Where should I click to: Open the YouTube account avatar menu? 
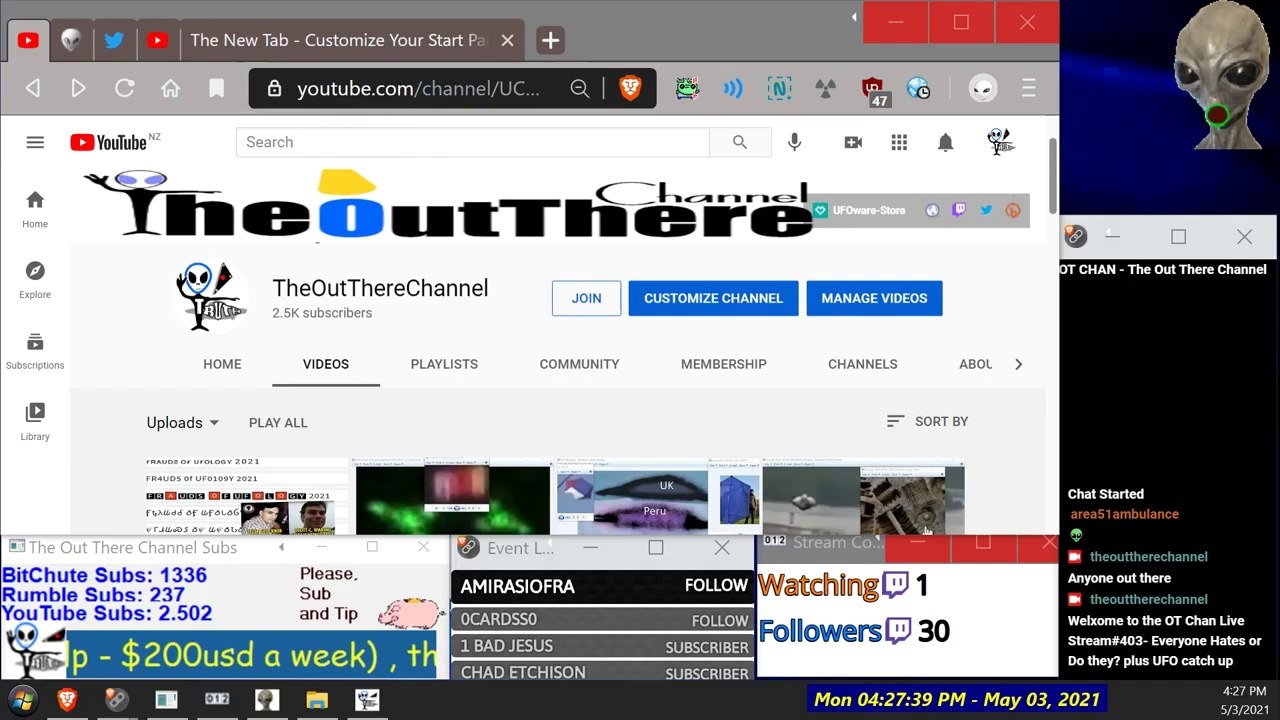coord(1000,142)
